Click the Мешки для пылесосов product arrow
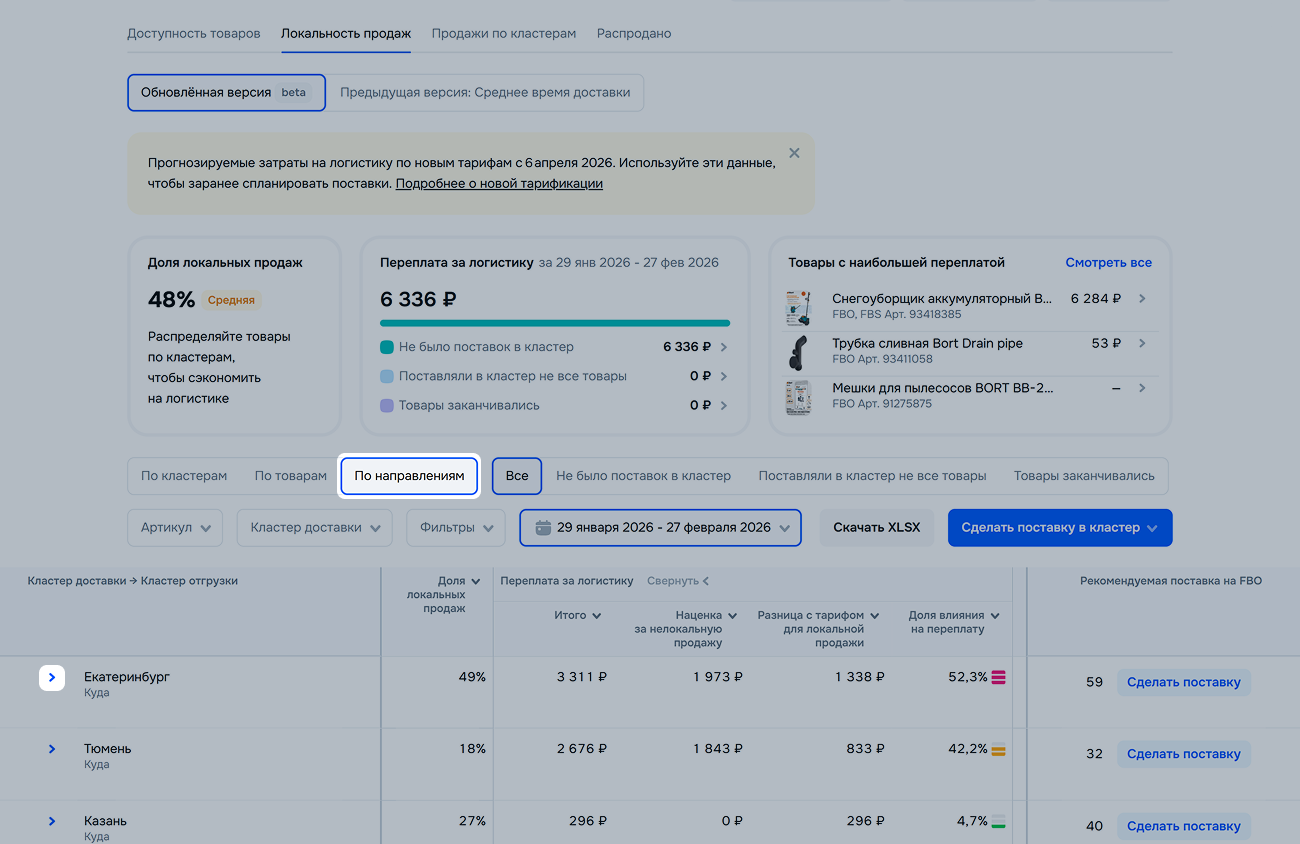The width and height of the screenshot is (1300, 844). click(x=1142, y=388)
